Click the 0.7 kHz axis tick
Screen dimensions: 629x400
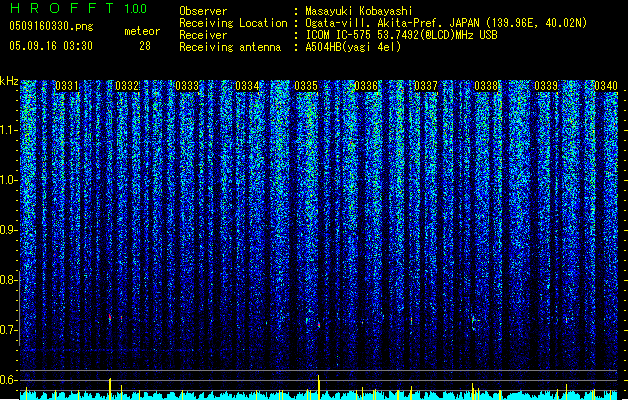click(x=9, y=330)
